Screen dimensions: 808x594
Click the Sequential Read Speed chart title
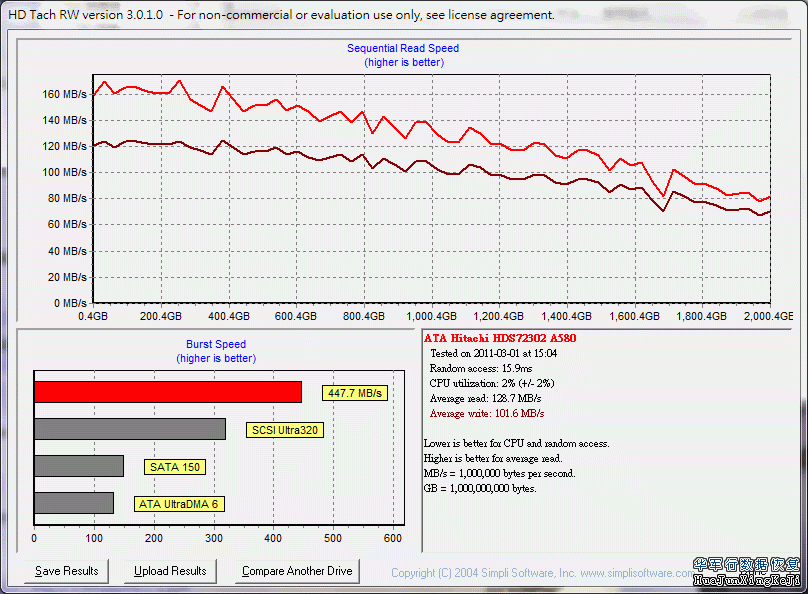click(x=403, y=48)
